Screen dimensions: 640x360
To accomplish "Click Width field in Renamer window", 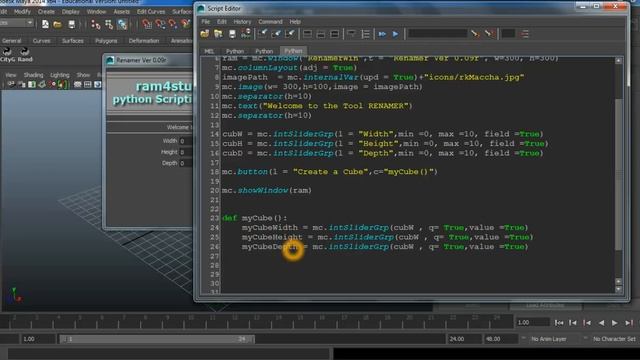I will (187, 141).
